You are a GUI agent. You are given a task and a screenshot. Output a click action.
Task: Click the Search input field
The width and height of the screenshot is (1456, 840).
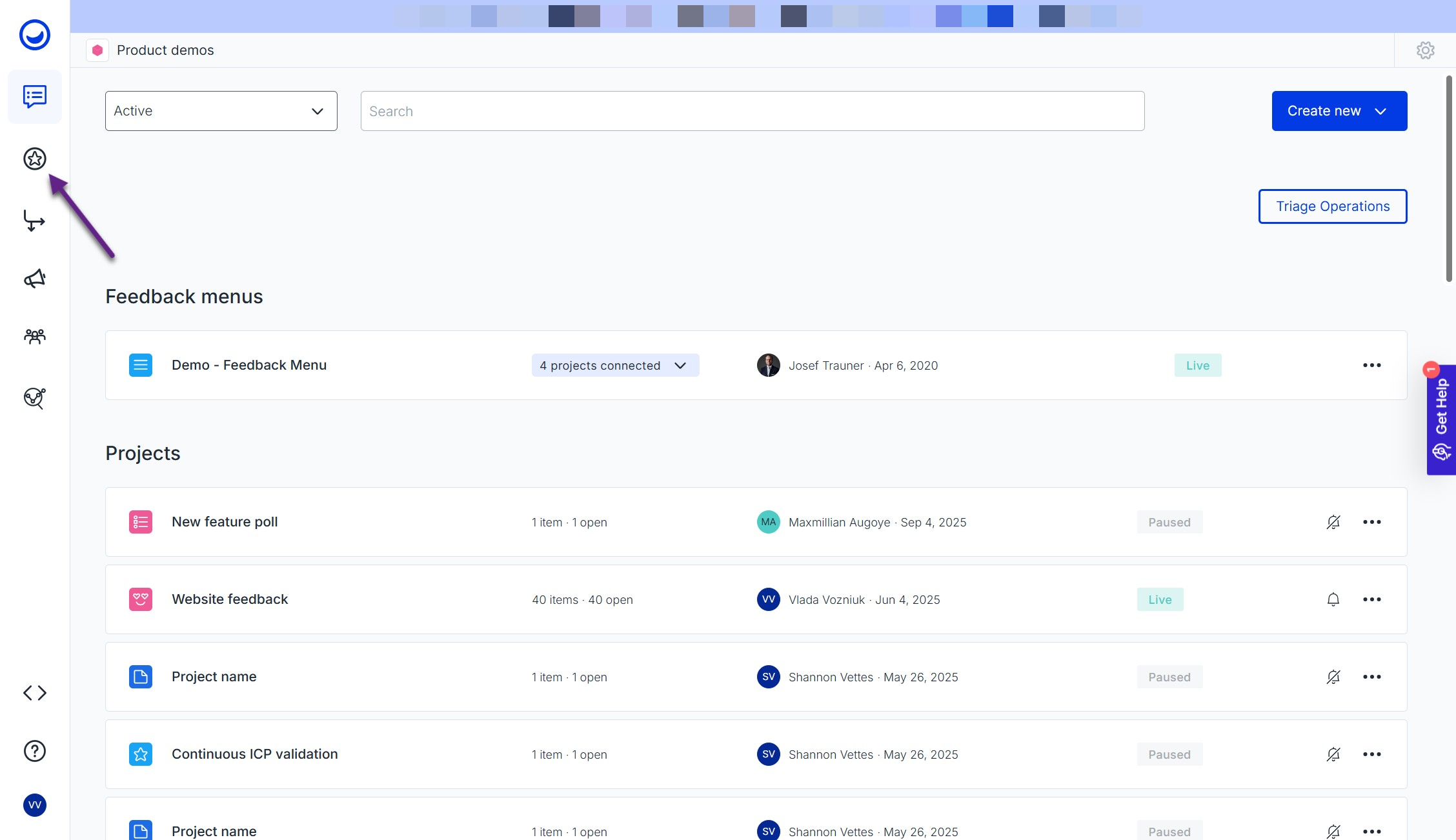tap(752, 111)
